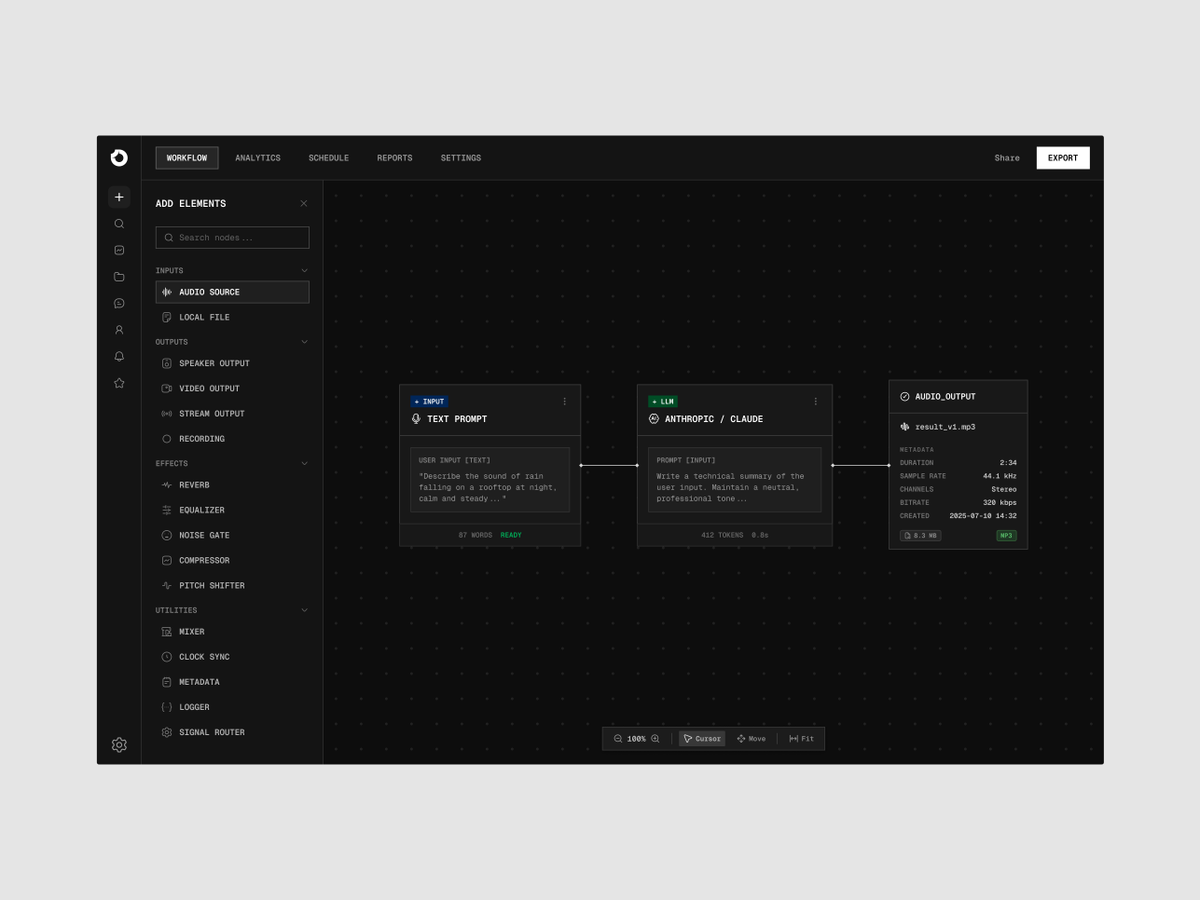Screen dimensions: 1200x900
Task: Add the Logger utility
Action: [232, 707]
